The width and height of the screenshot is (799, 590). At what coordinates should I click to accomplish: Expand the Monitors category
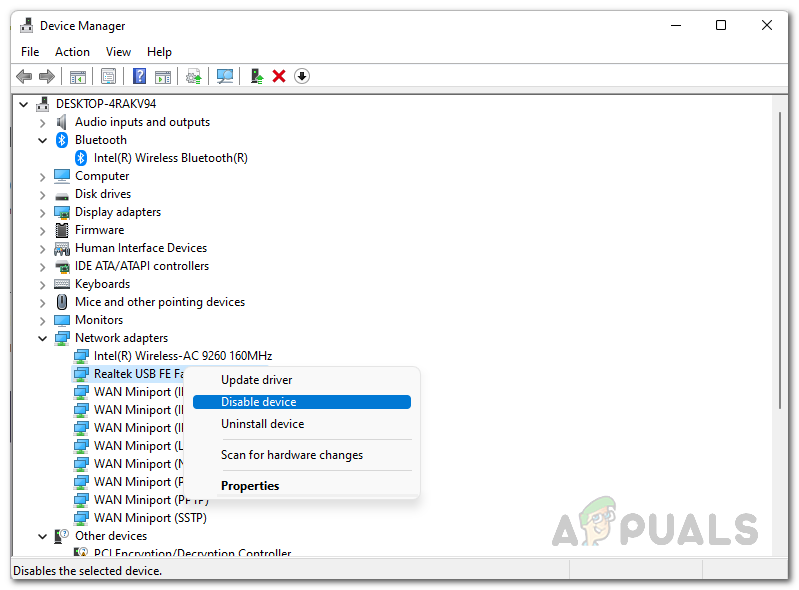pyautogui.click(x=42, y=320)
